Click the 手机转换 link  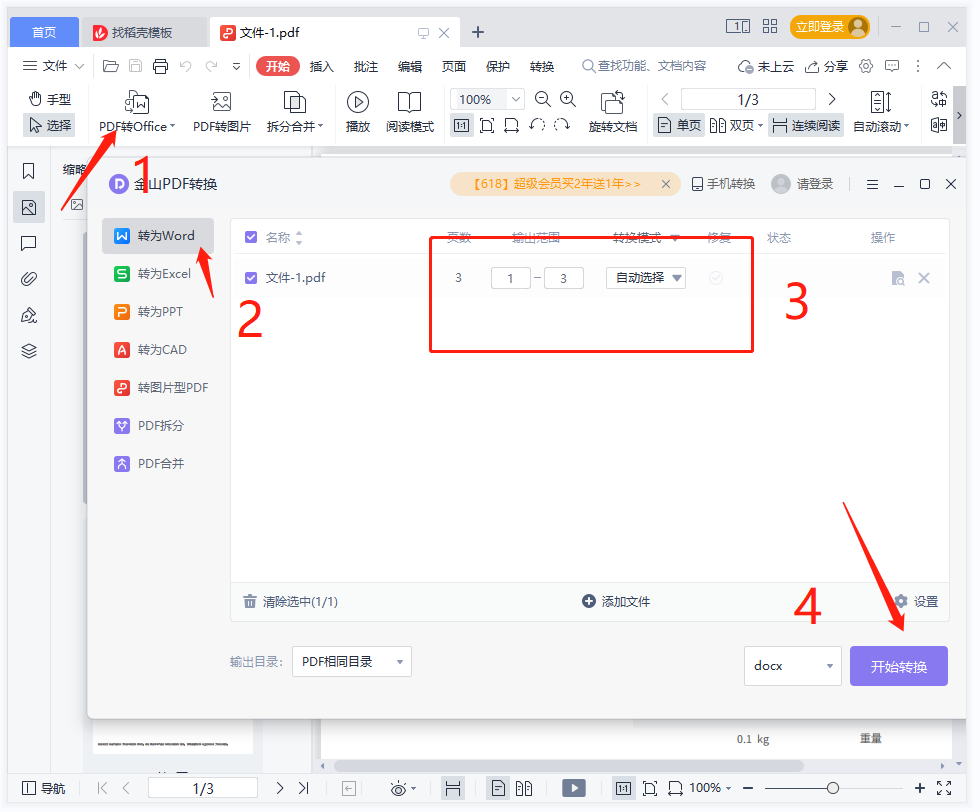(x=723, y=184)
